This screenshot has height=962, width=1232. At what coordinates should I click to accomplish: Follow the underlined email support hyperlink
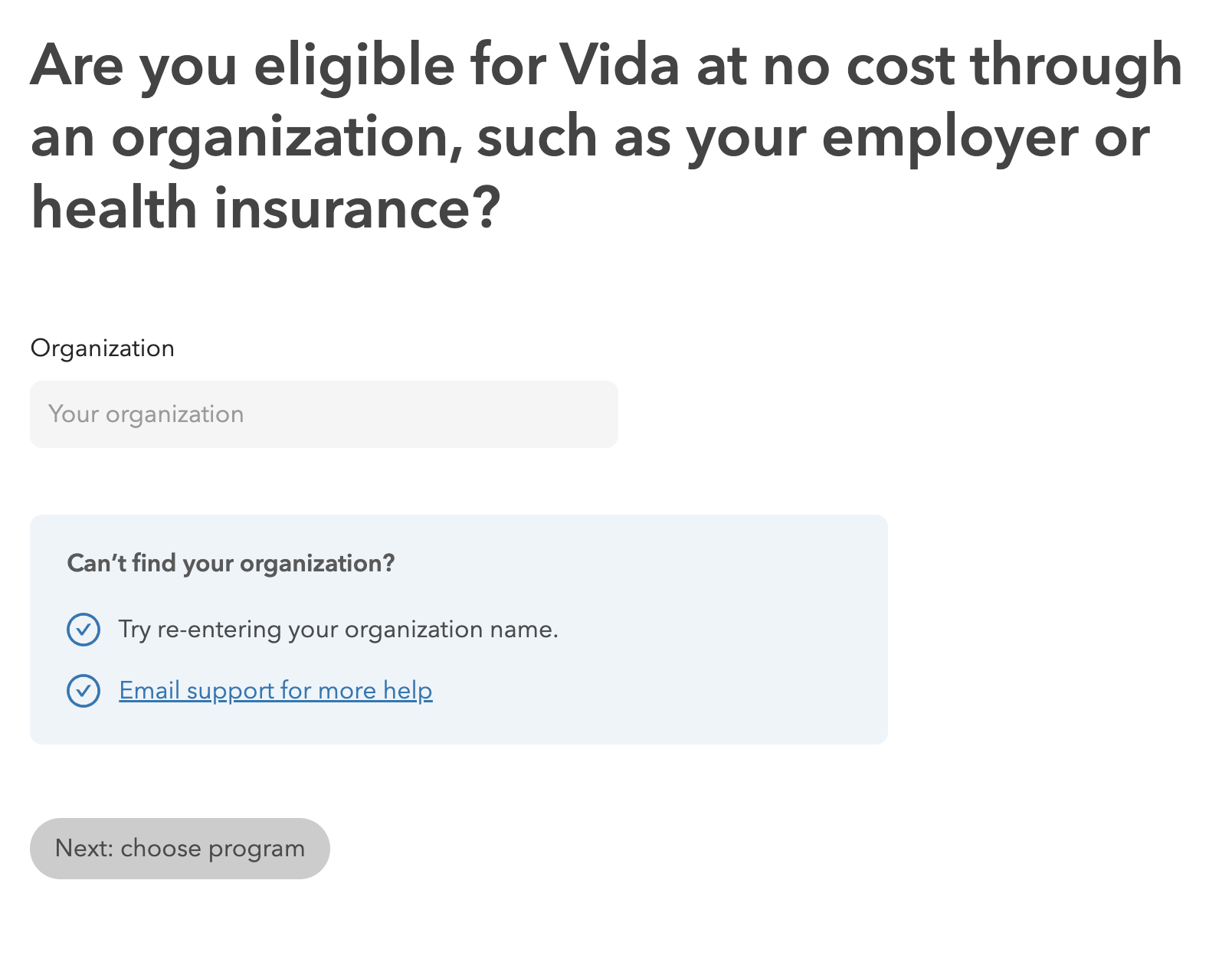[x=276, y=690]
